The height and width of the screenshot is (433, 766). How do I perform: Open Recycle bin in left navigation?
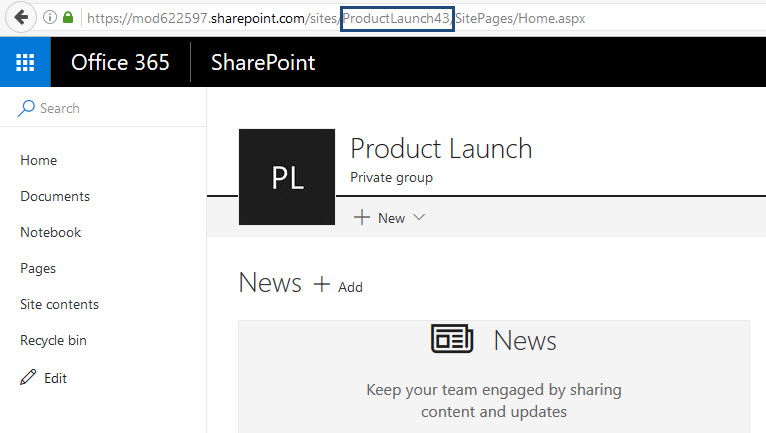tap(53, 341)
